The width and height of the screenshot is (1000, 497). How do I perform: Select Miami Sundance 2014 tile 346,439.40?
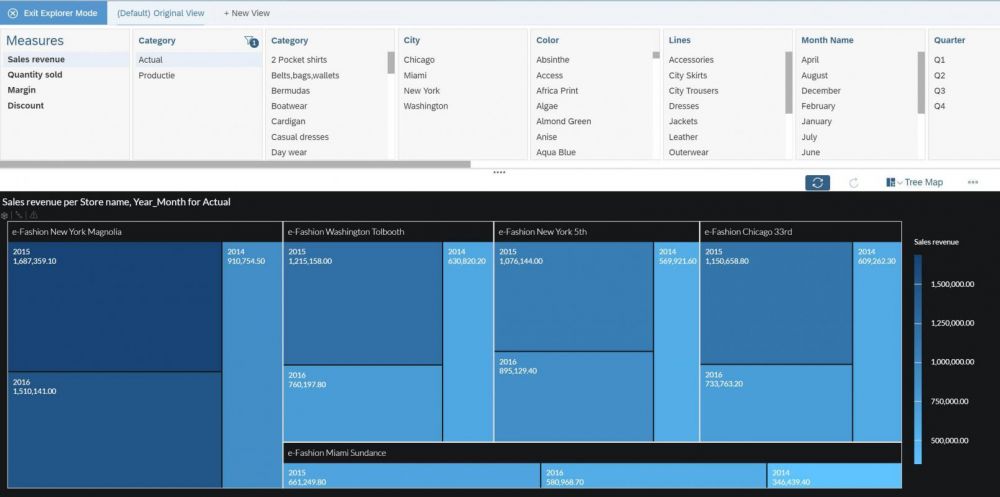[835, 476]
